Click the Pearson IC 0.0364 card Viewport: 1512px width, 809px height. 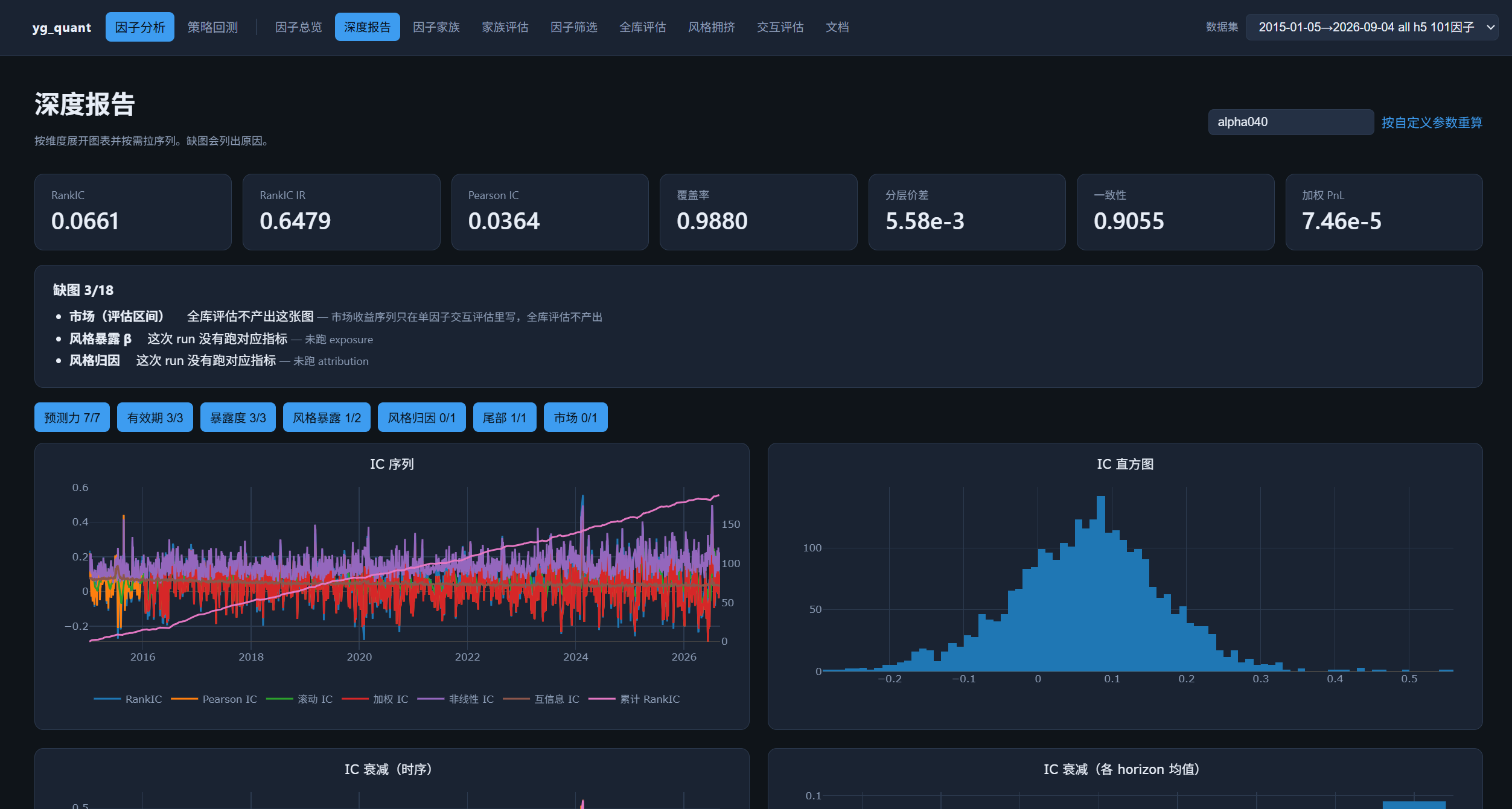tap(550, 212)
